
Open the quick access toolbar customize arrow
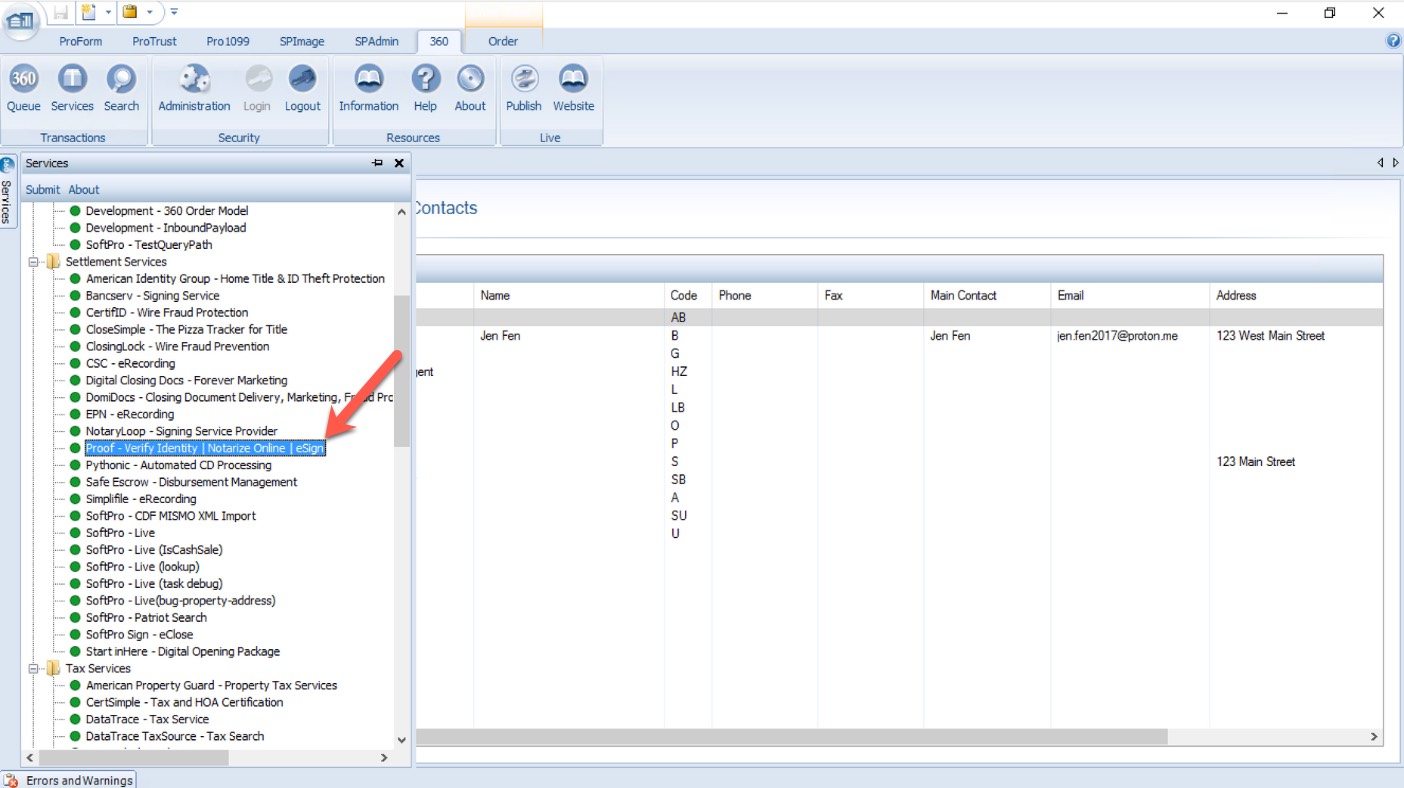(174, 12)
